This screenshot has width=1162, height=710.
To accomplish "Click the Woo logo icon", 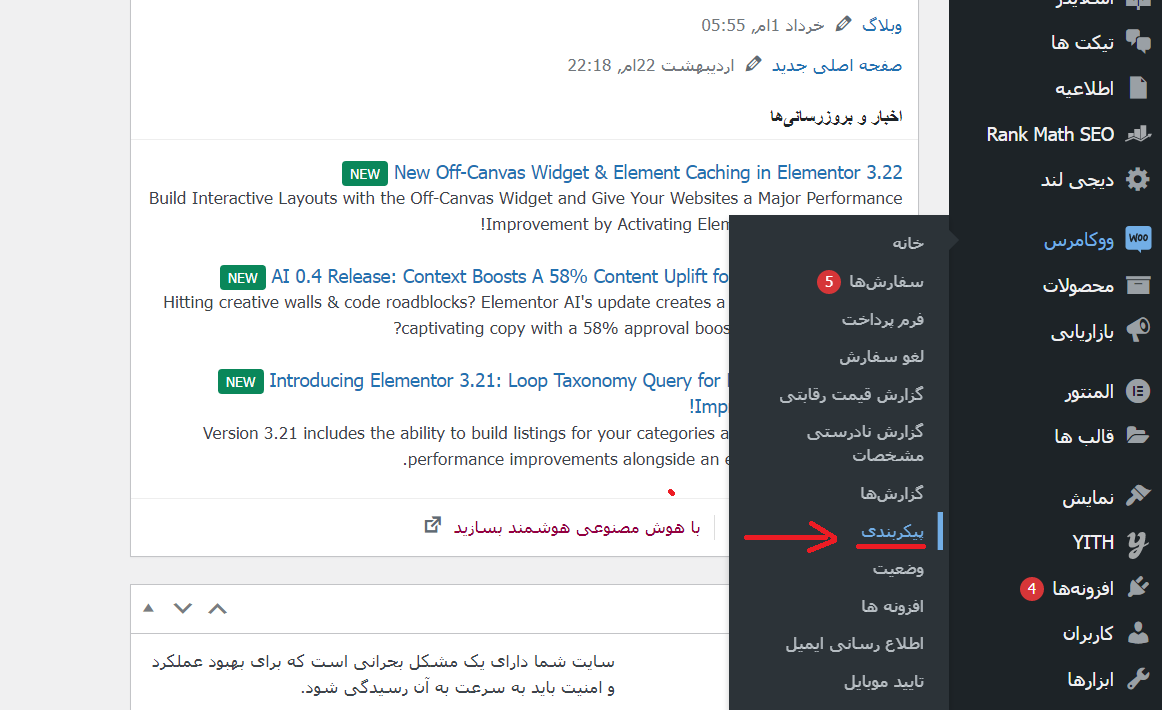I will (x=1138, y=239).
